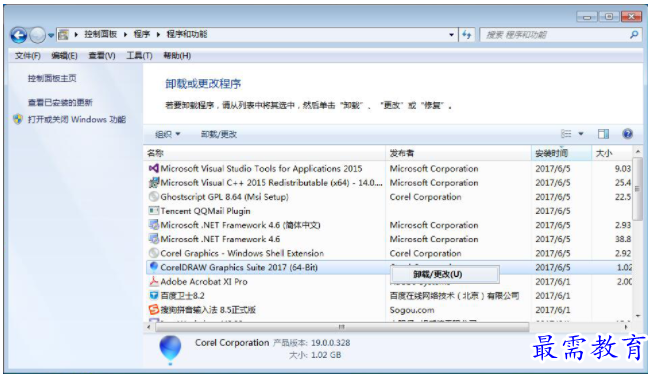Click the CorelDRAW balloon icon in list
Screen dimensions: 654x379
(x=153, y=267)
